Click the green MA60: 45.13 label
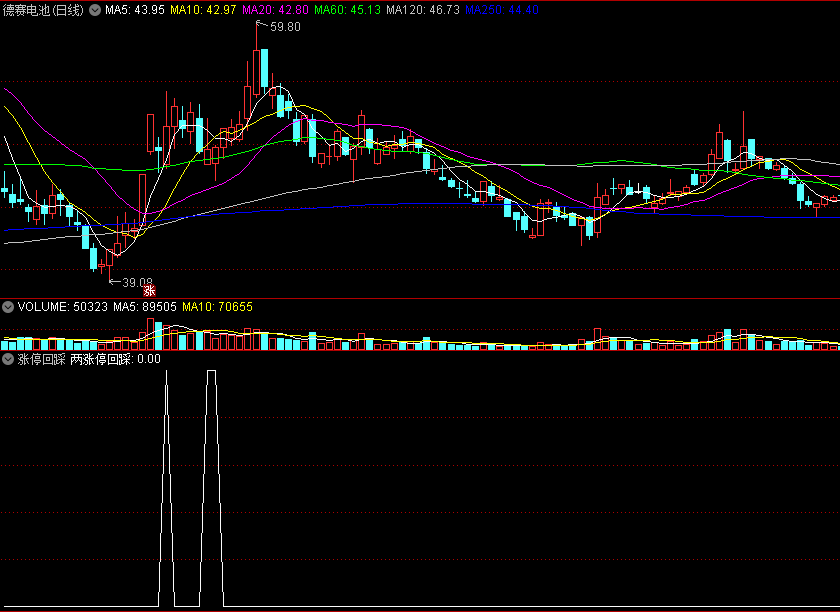The height and width of the screenshot is (612, 840). (348, 10)
